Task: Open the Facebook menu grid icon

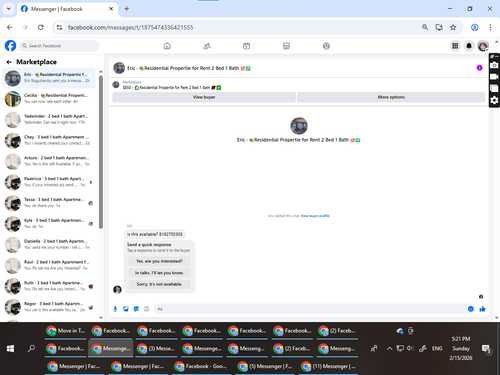Action: (x=455, y=46)
